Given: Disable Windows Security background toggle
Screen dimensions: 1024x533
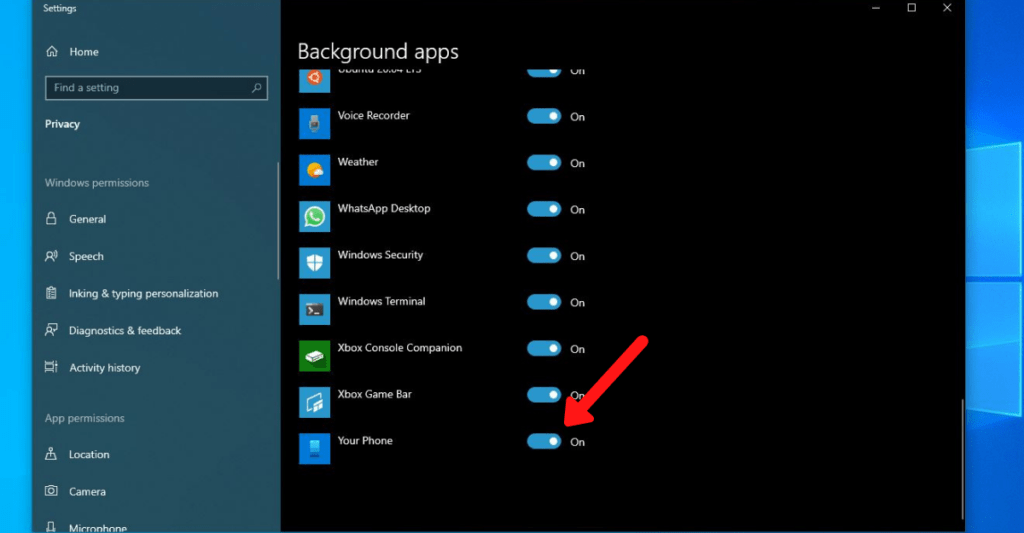Looking at the screenshot, I should pyautogui.click(x=544, y=255).
